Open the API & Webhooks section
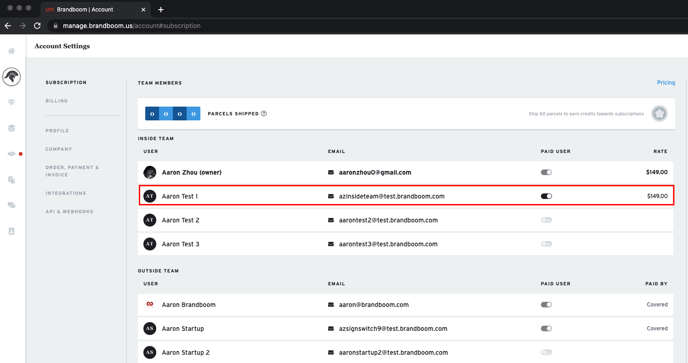The image size is (688, 363). [69, 212]
